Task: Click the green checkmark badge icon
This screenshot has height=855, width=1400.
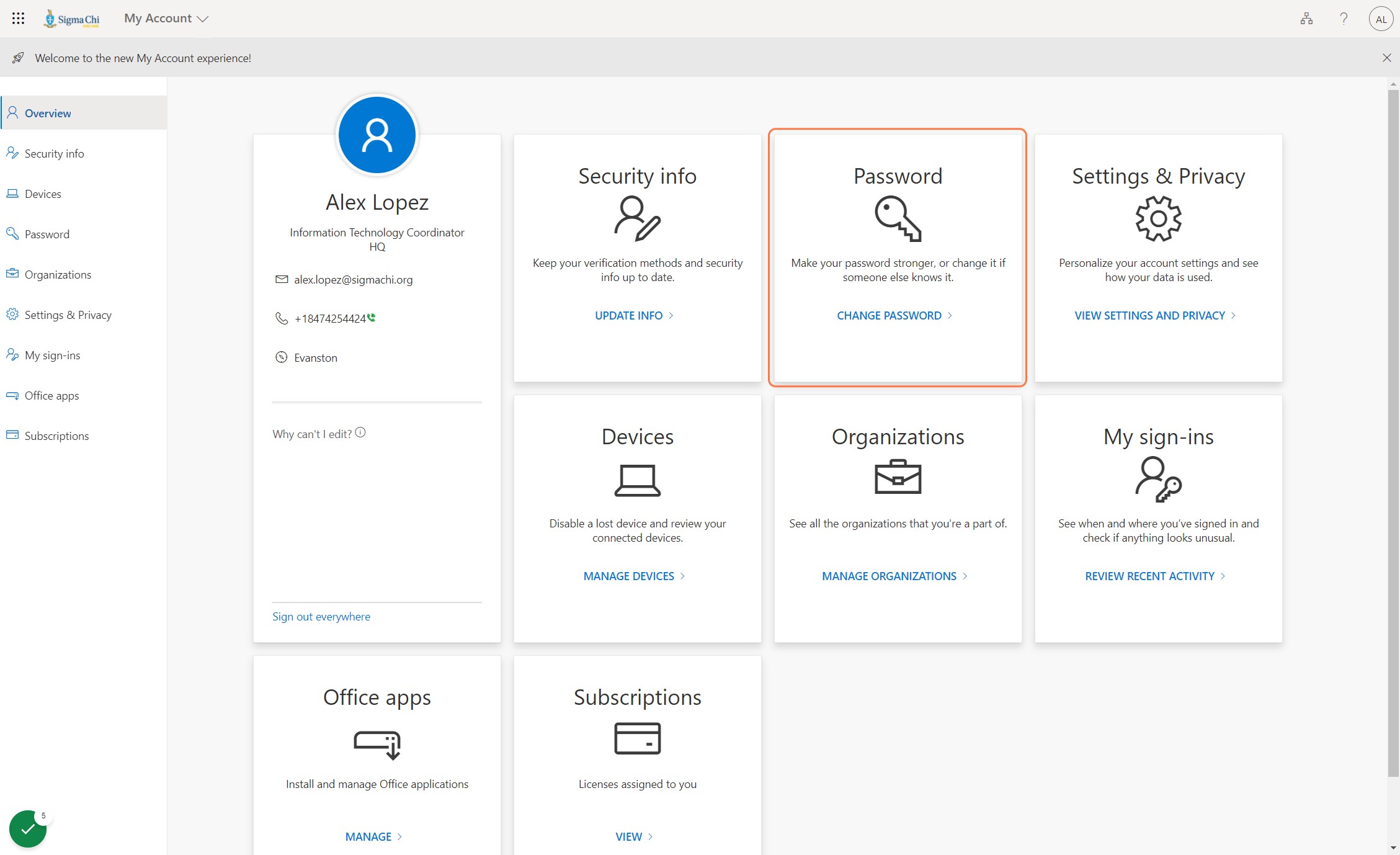Action: tap(28, 829)
